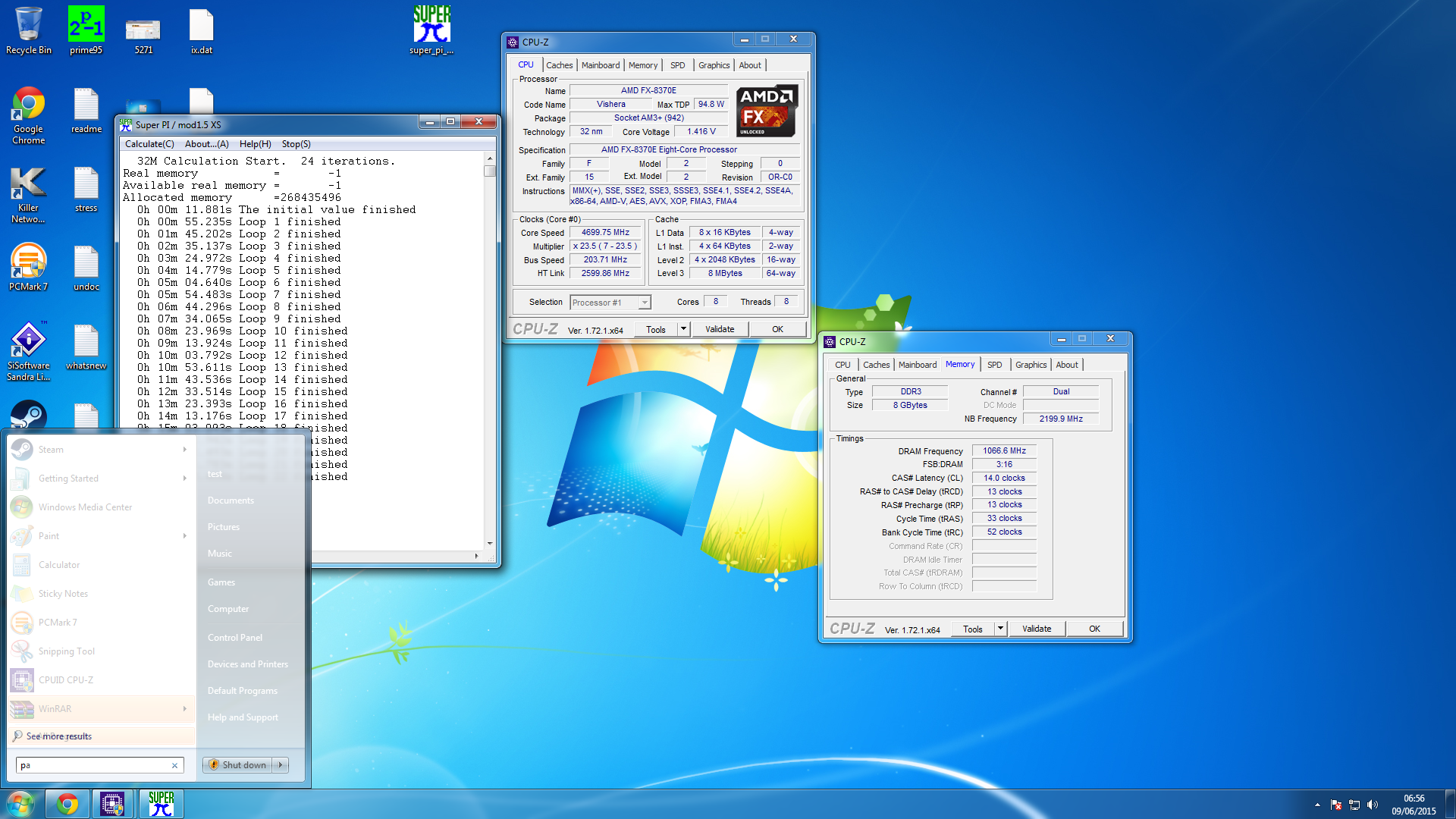1456x819 pixels.
Task: Open Tools dropdown arrow in Memory tab window
Action: (x=1000, y=629)
